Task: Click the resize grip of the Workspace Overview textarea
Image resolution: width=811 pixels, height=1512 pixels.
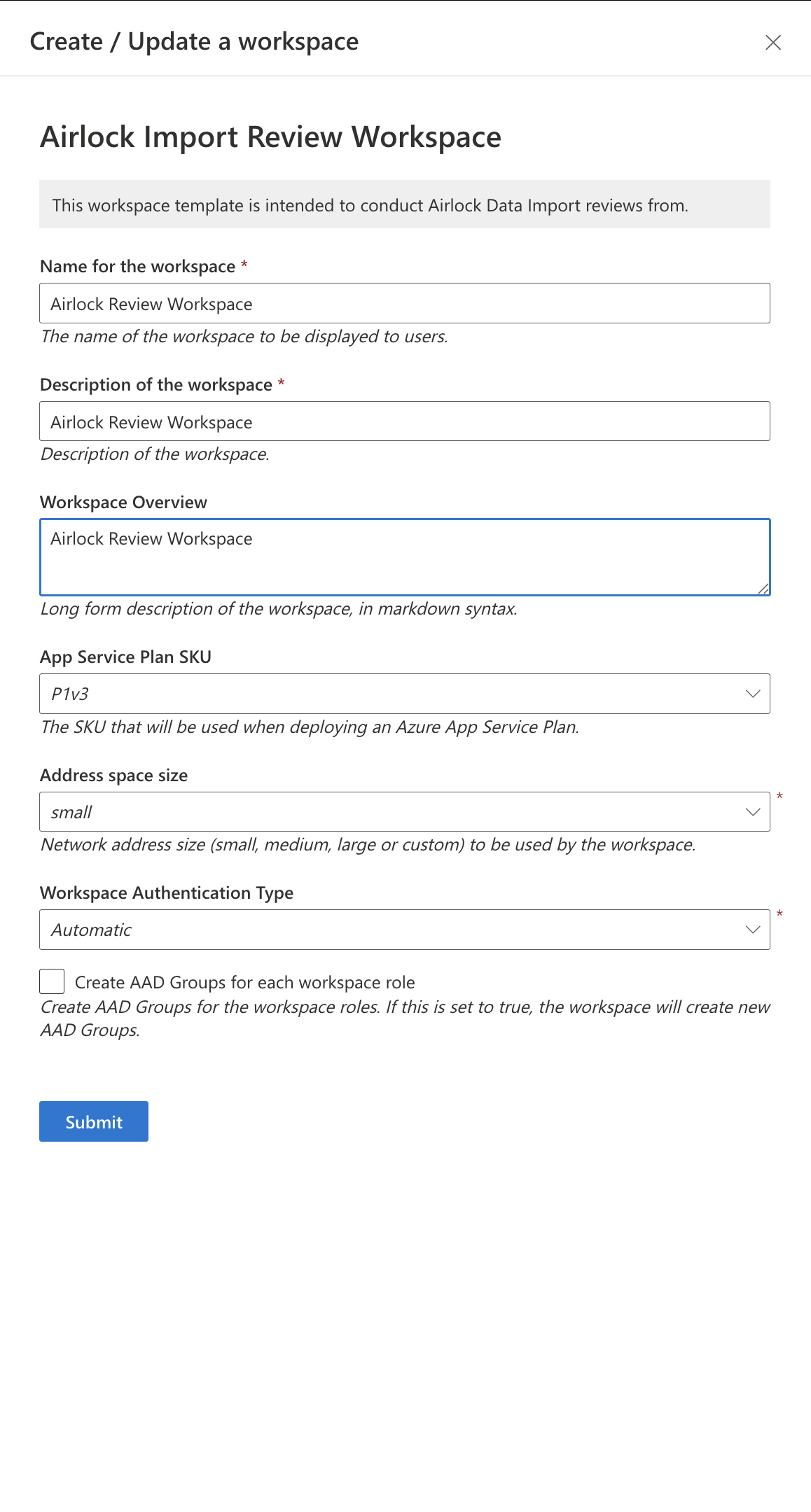Action: pyautogui.click(x=763, y=589)
